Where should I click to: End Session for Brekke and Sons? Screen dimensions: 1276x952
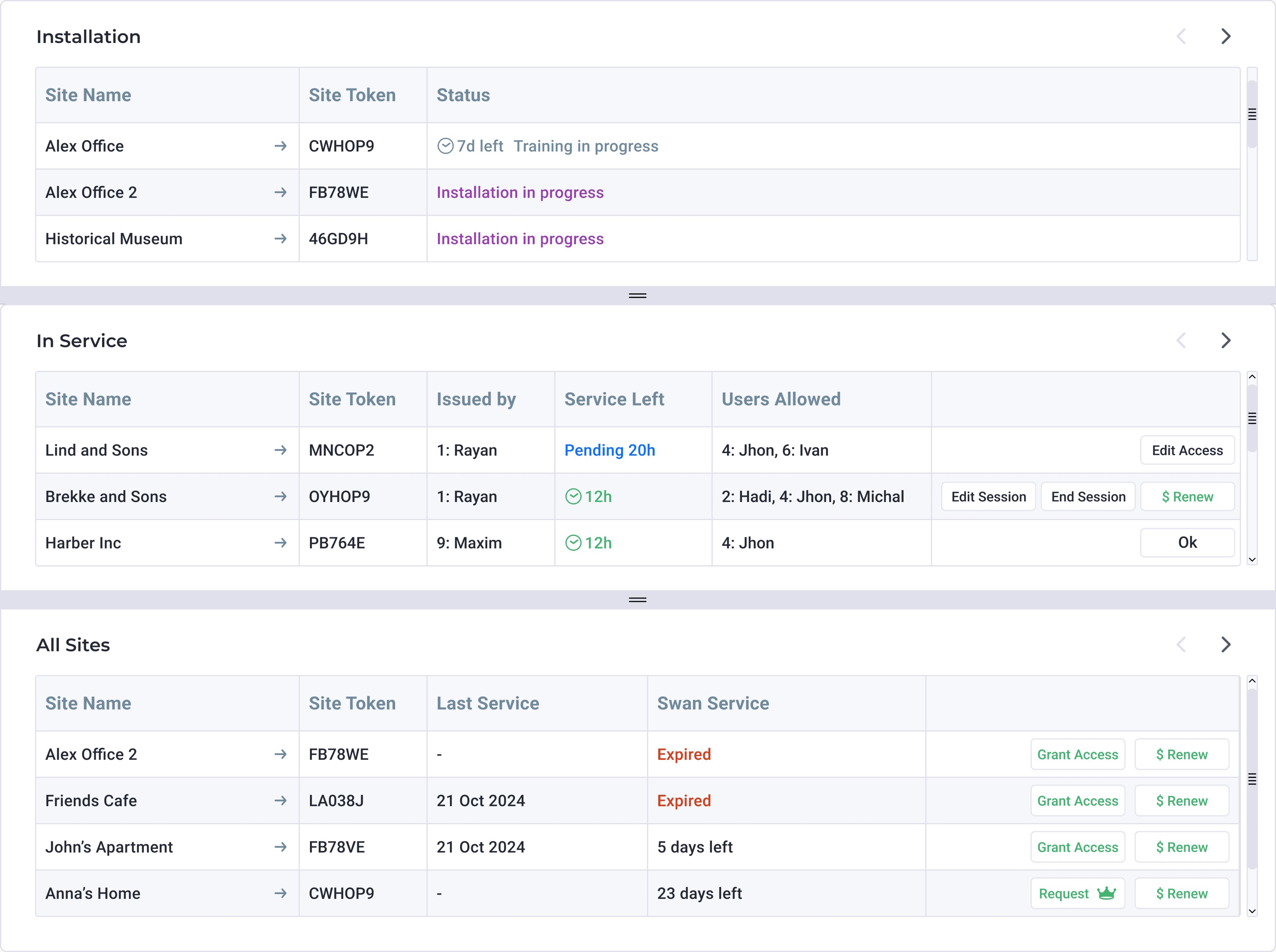(1088, 496)
